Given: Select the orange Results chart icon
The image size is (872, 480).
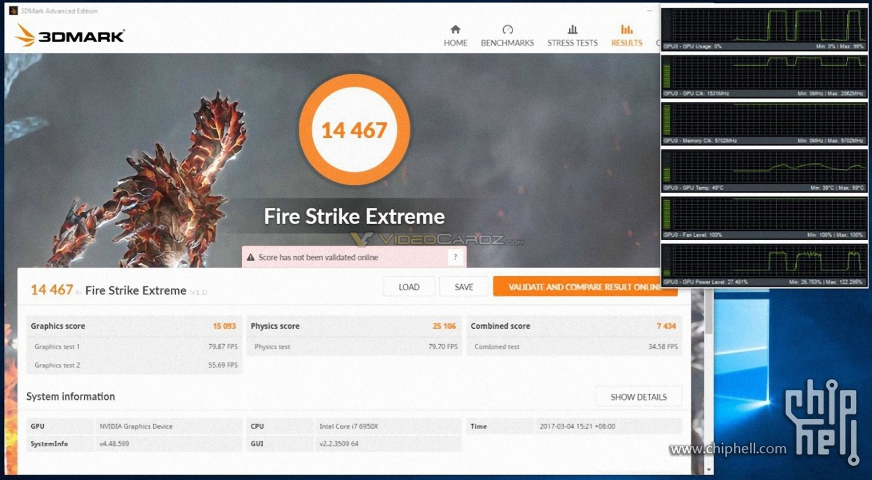Looking at the screenshot, I should click(627, 30).
